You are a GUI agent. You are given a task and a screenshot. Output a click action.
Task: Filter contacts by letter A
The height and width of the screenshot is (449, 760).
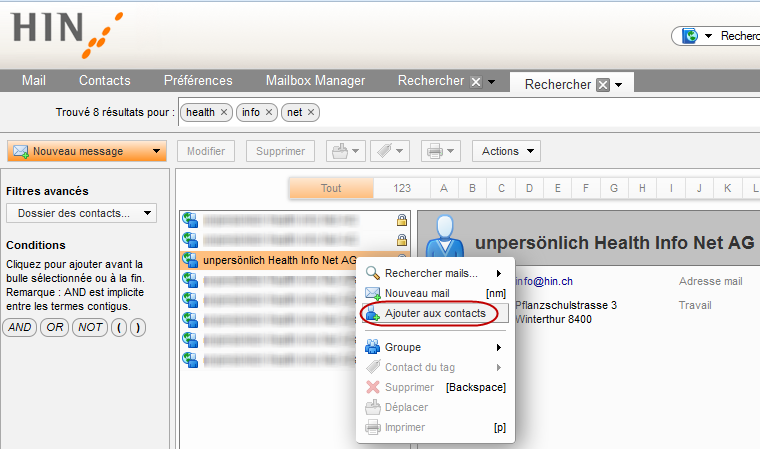(443, 188)
